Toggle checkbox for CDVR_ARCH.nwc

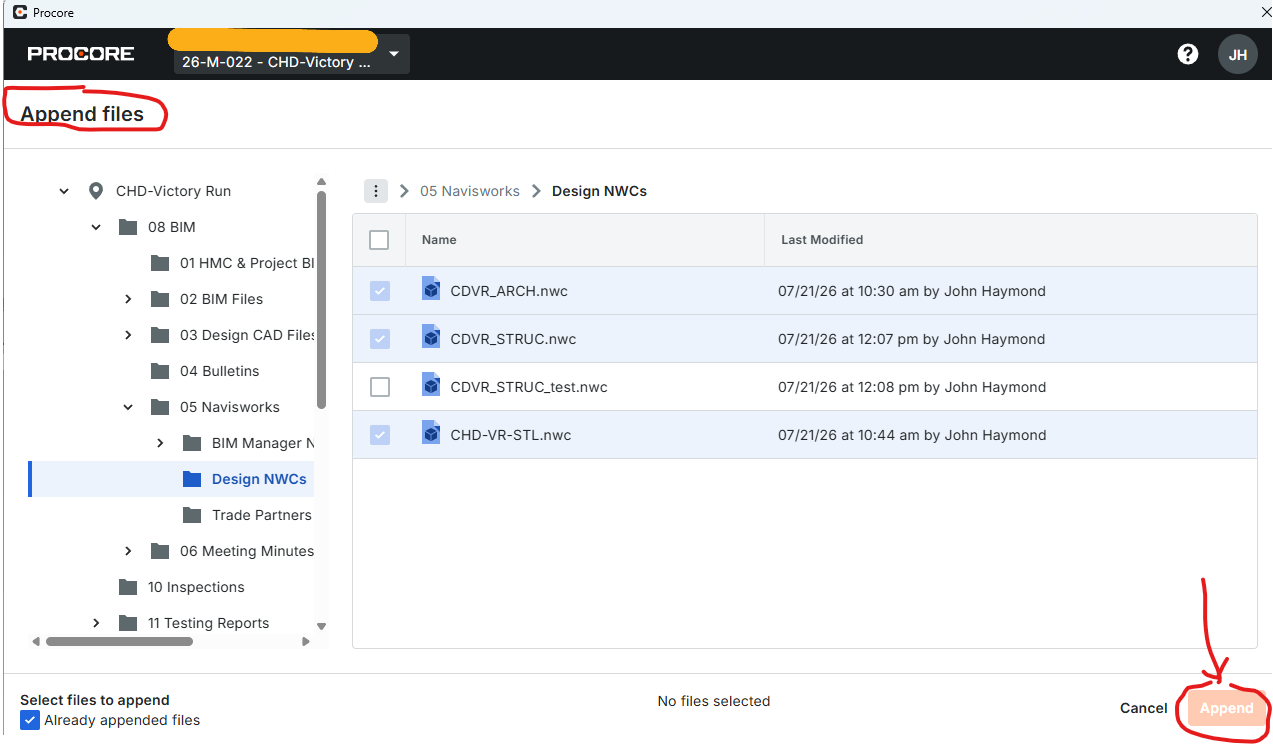(380, 291)
